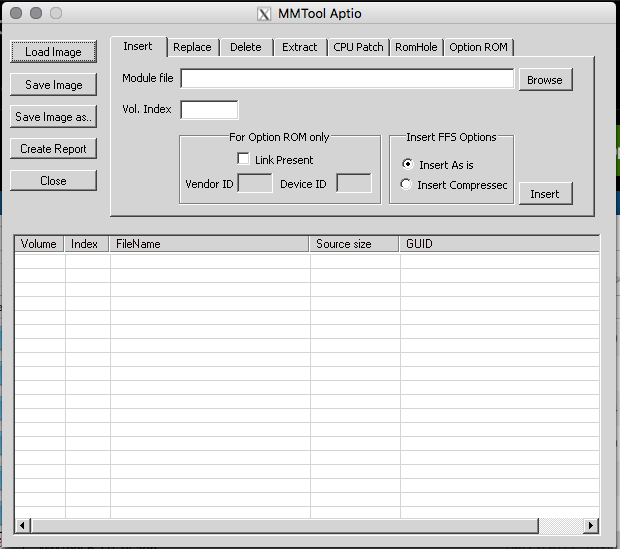
Task: Generate a report with Create Report
Action: coord(53,149)
